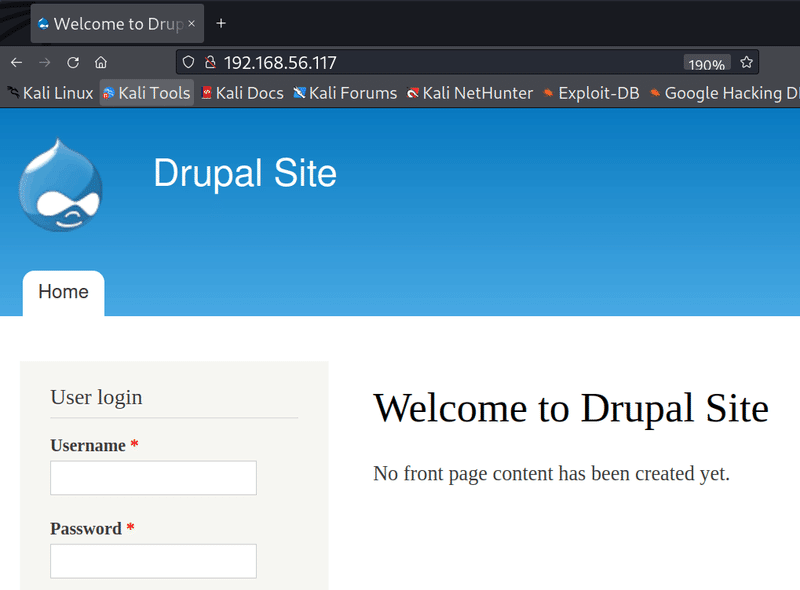Click the User login block heading
The width and height of the screenshot is (800, 590).
point(96,397)
